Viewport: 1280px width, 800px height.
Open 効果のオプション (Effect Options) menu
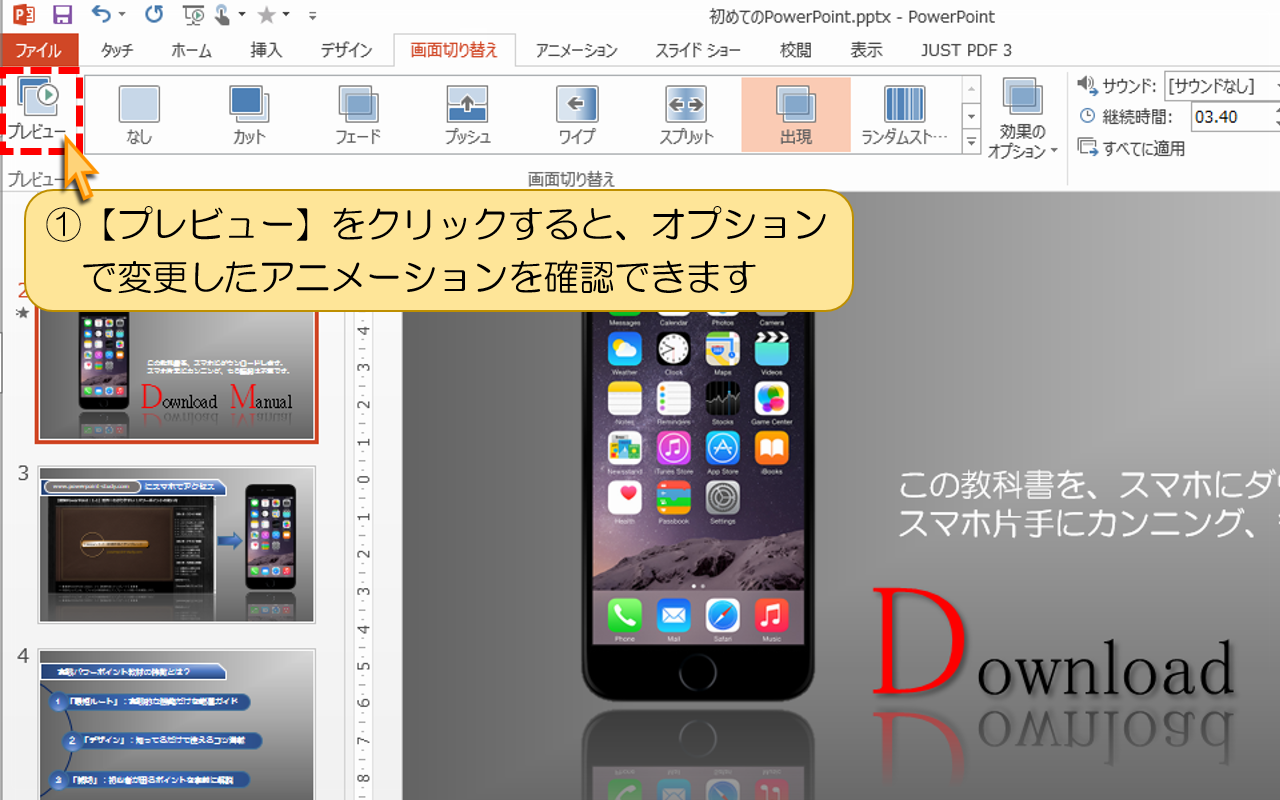pyautogui.click(x=1022, y=118)
